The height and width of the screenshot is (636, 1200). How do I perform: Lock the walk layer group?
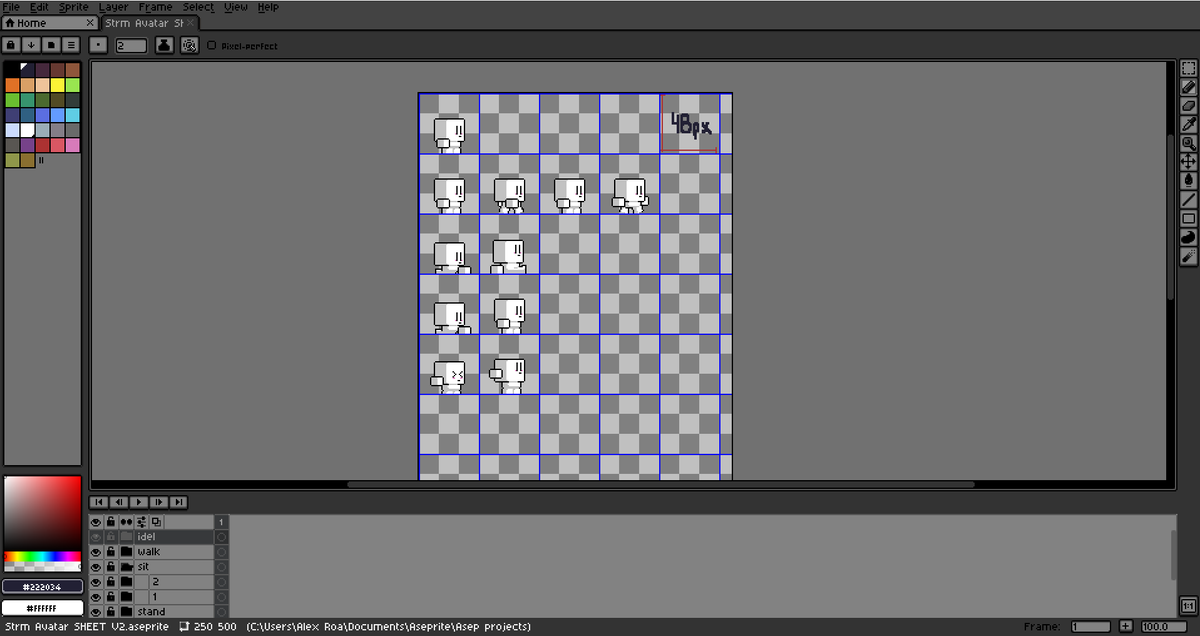pos(111,552)
